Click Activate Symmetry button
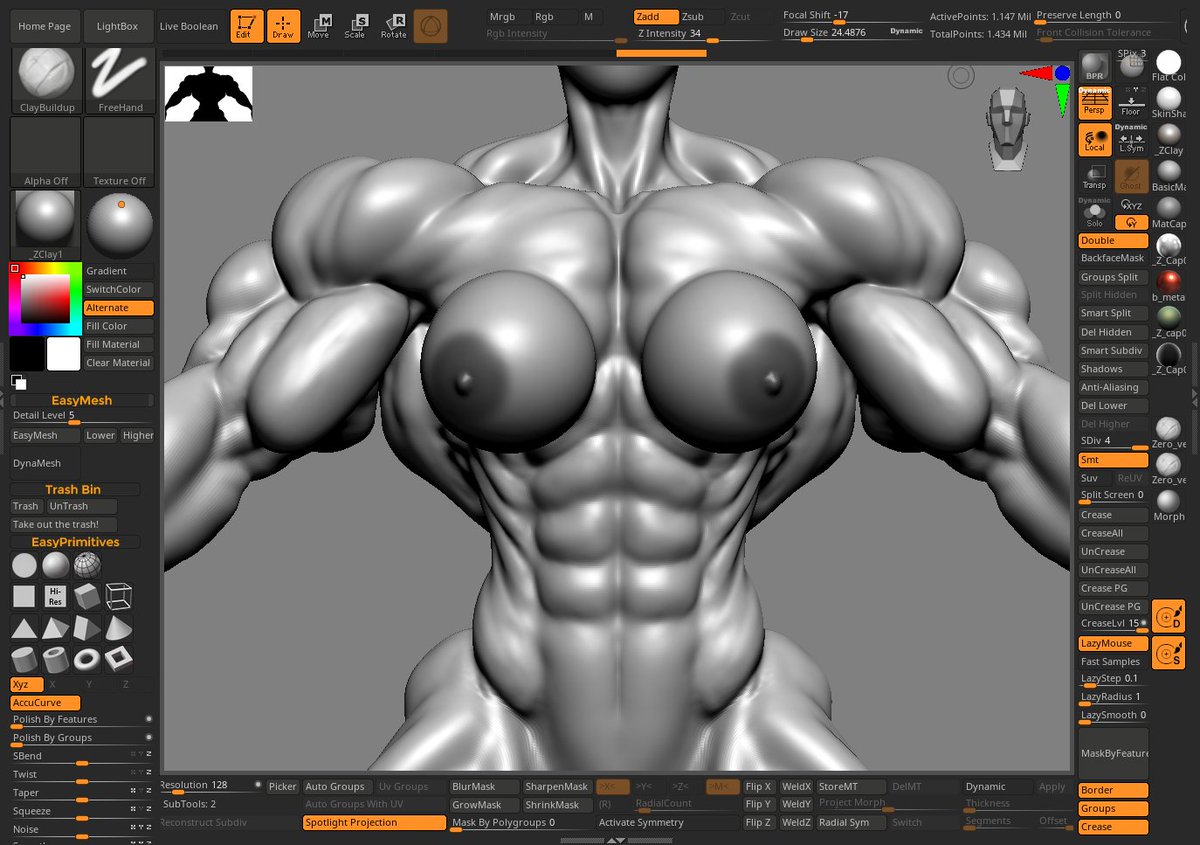The width and height of the screenshot is (1200, 845). pos(641,822)
